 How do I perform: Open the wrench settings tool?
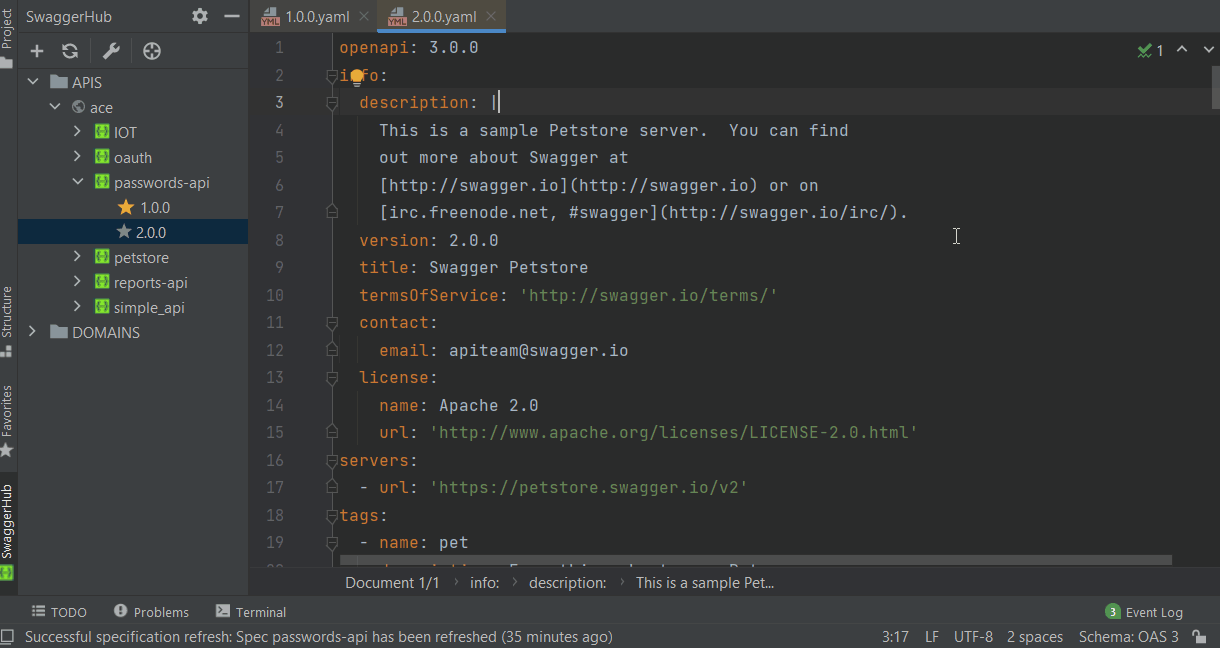(x=111, y=51)
